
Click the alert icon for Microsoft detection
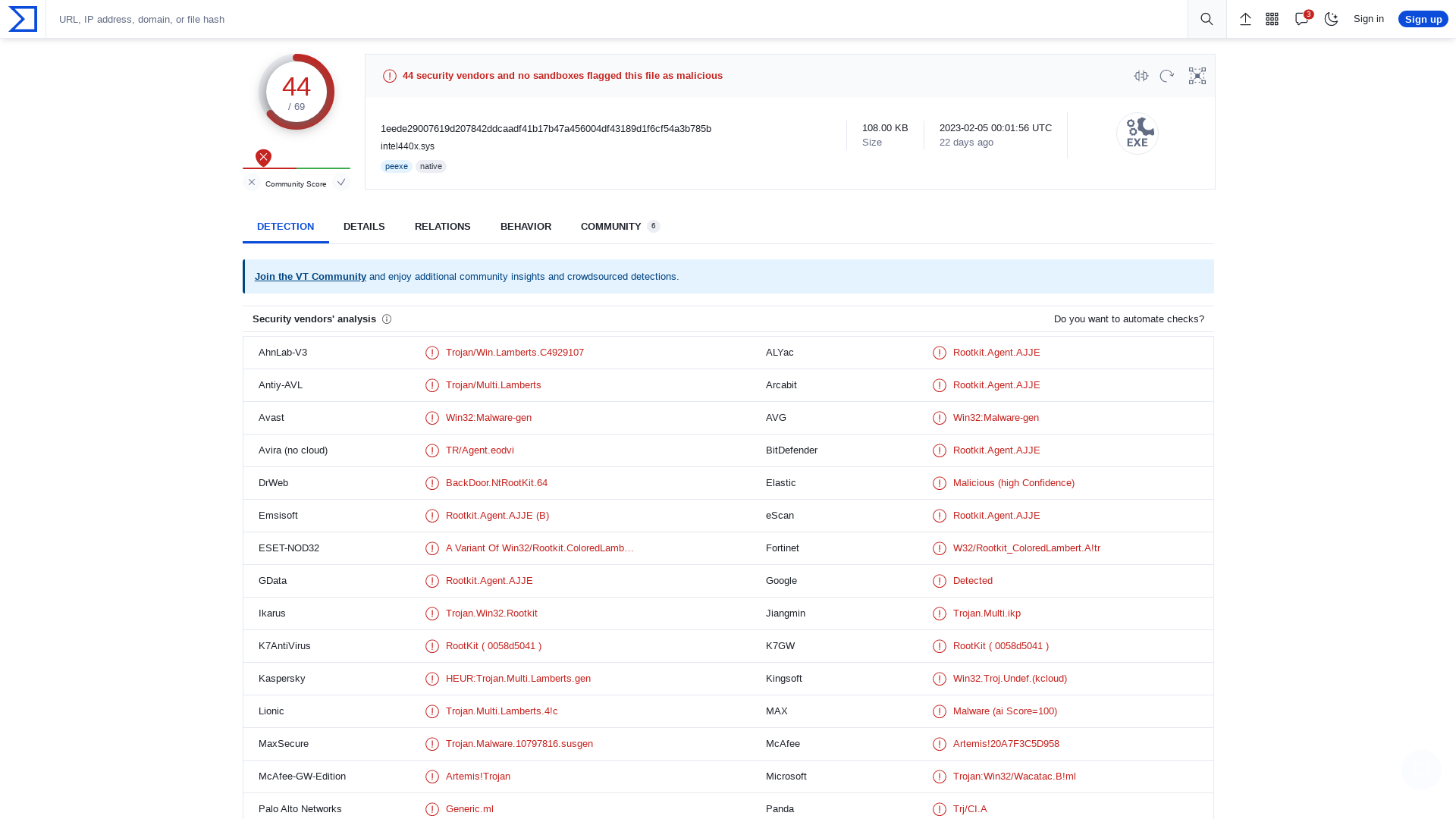940,777
